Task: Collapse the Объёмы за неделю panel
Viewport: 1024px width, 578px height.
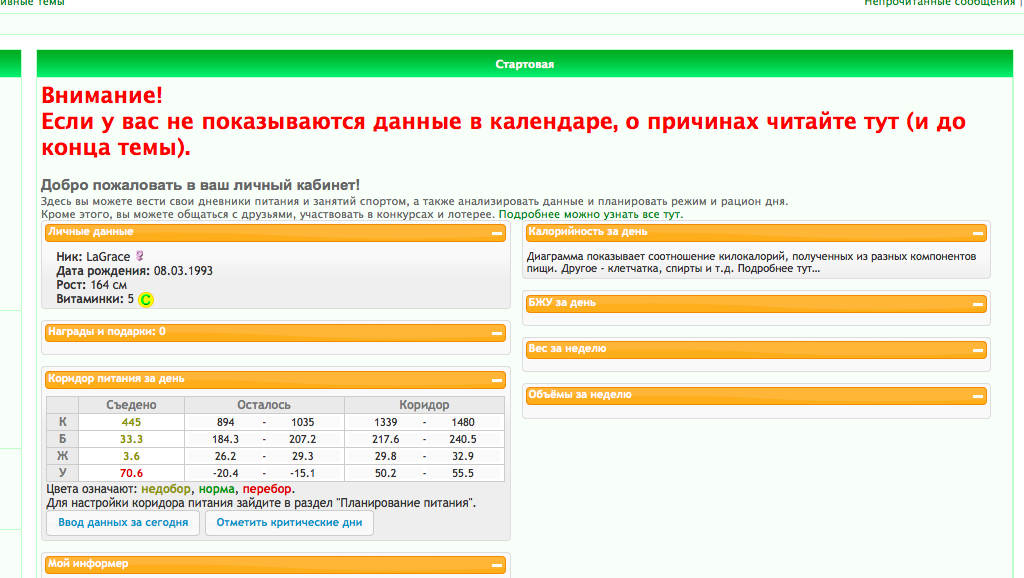Action: (978, 396)
